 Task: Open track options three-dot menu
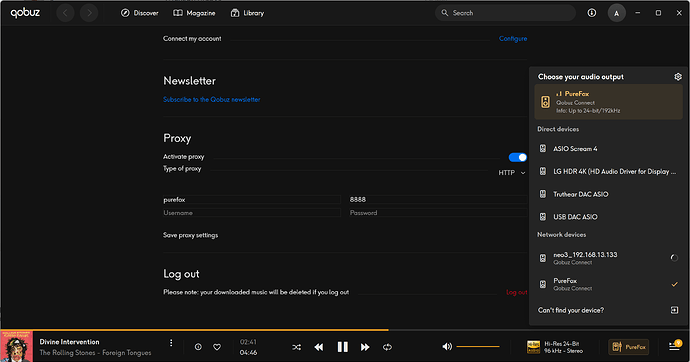[x=171, y=343]
